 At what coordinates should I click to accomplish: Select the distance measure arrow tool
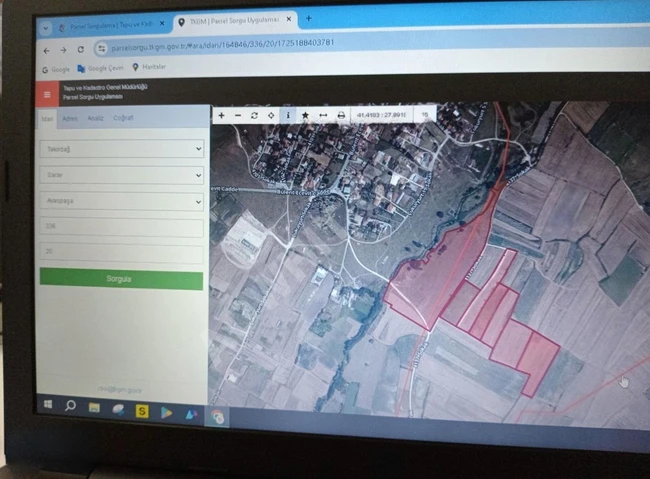323,115
